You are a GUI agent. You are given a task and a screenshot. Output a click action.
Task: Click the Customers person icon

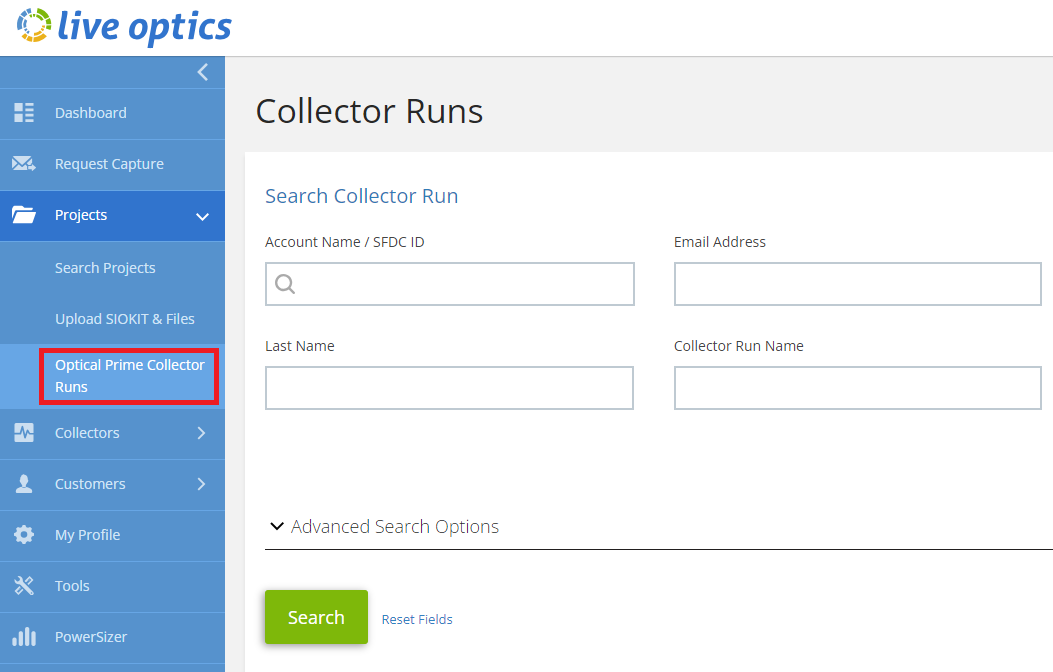[24, 484]
